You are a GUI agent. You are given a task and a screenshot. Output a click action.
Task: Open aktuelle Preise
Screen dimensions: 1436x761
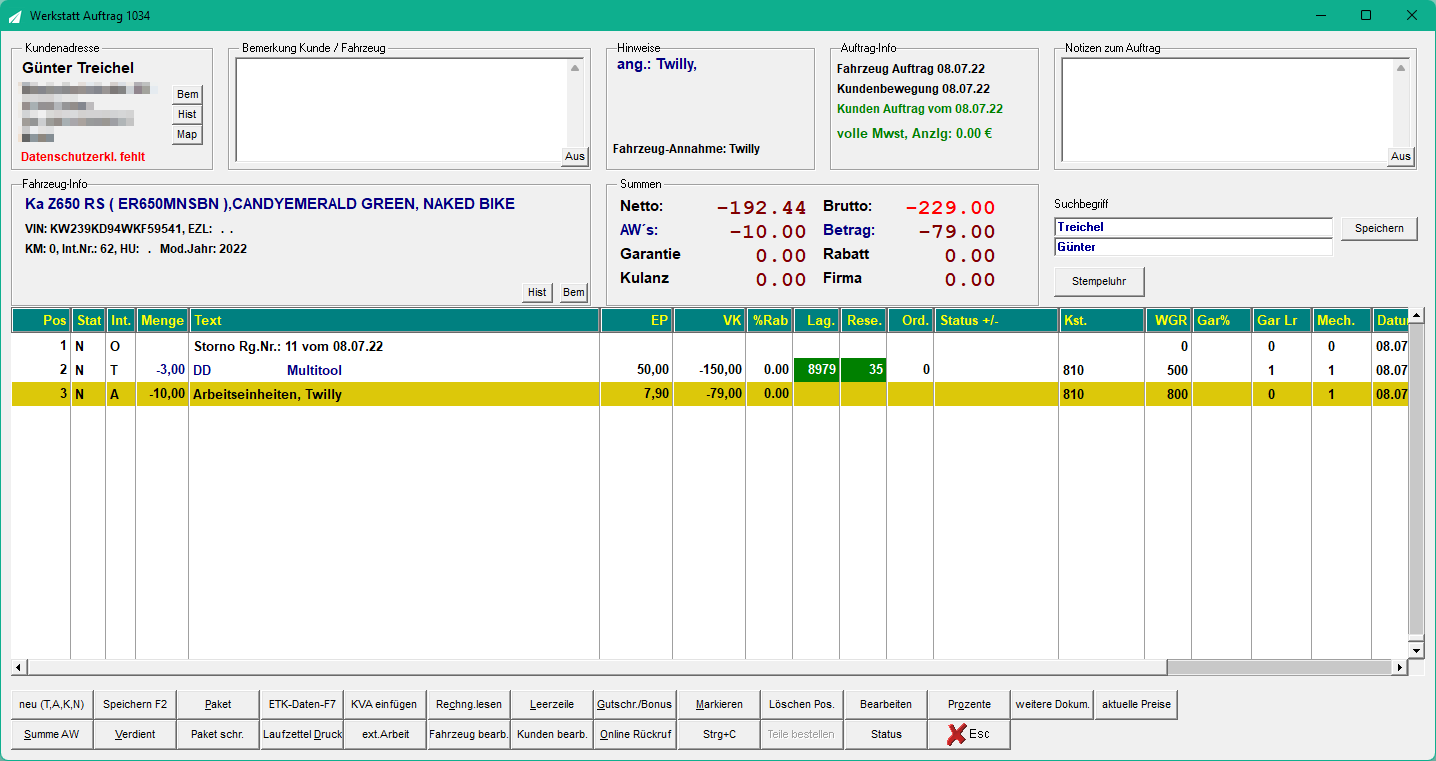[1136, 705]
